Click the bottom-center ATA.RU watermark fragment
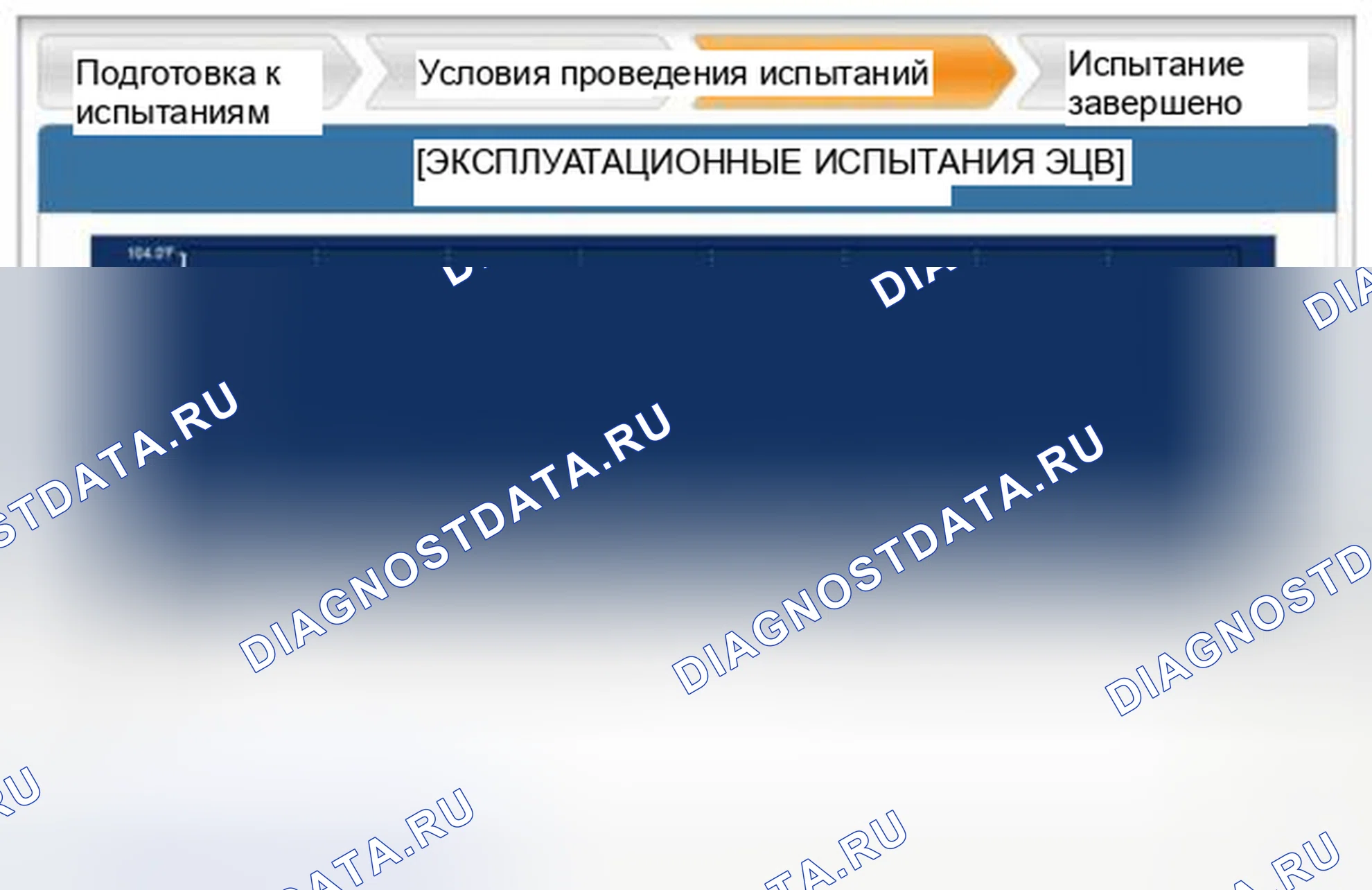Image resolution: width=1372 pixels, height=890 pixels. 836,850
